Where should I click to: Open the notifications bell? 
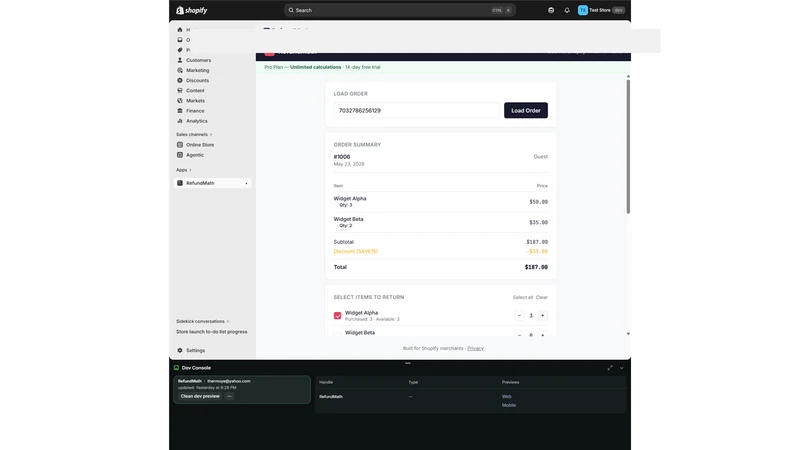[567, 10]
